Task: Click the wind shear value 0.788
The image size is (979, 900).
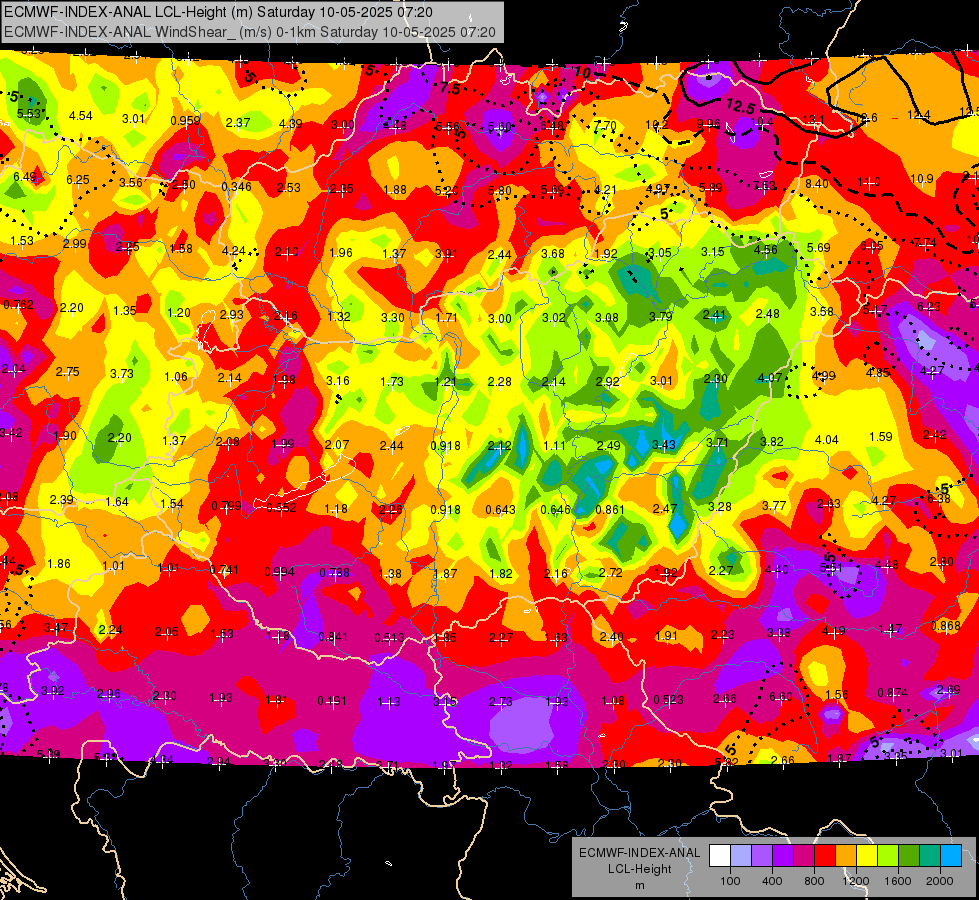Action: [x=335, y=573]
